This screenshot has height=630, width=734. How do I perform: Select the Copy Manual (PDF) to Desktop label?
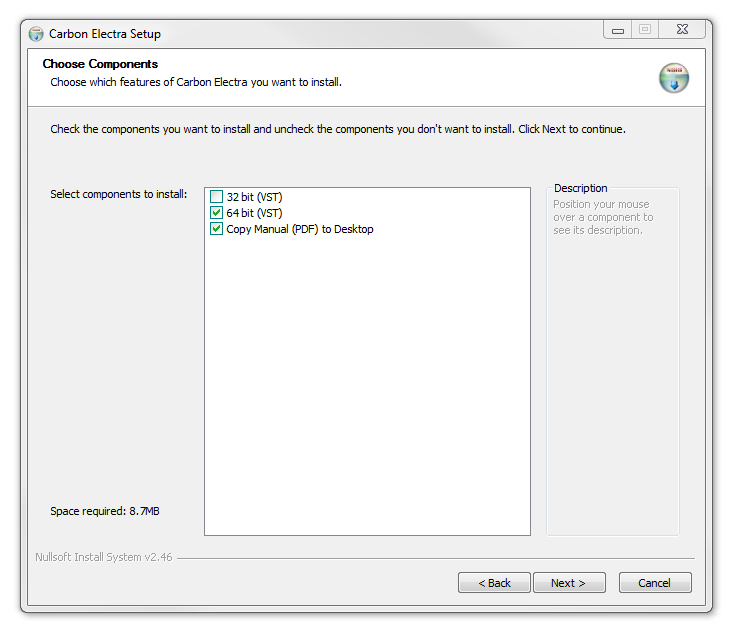pyautogui.click(x=299, y=229)
